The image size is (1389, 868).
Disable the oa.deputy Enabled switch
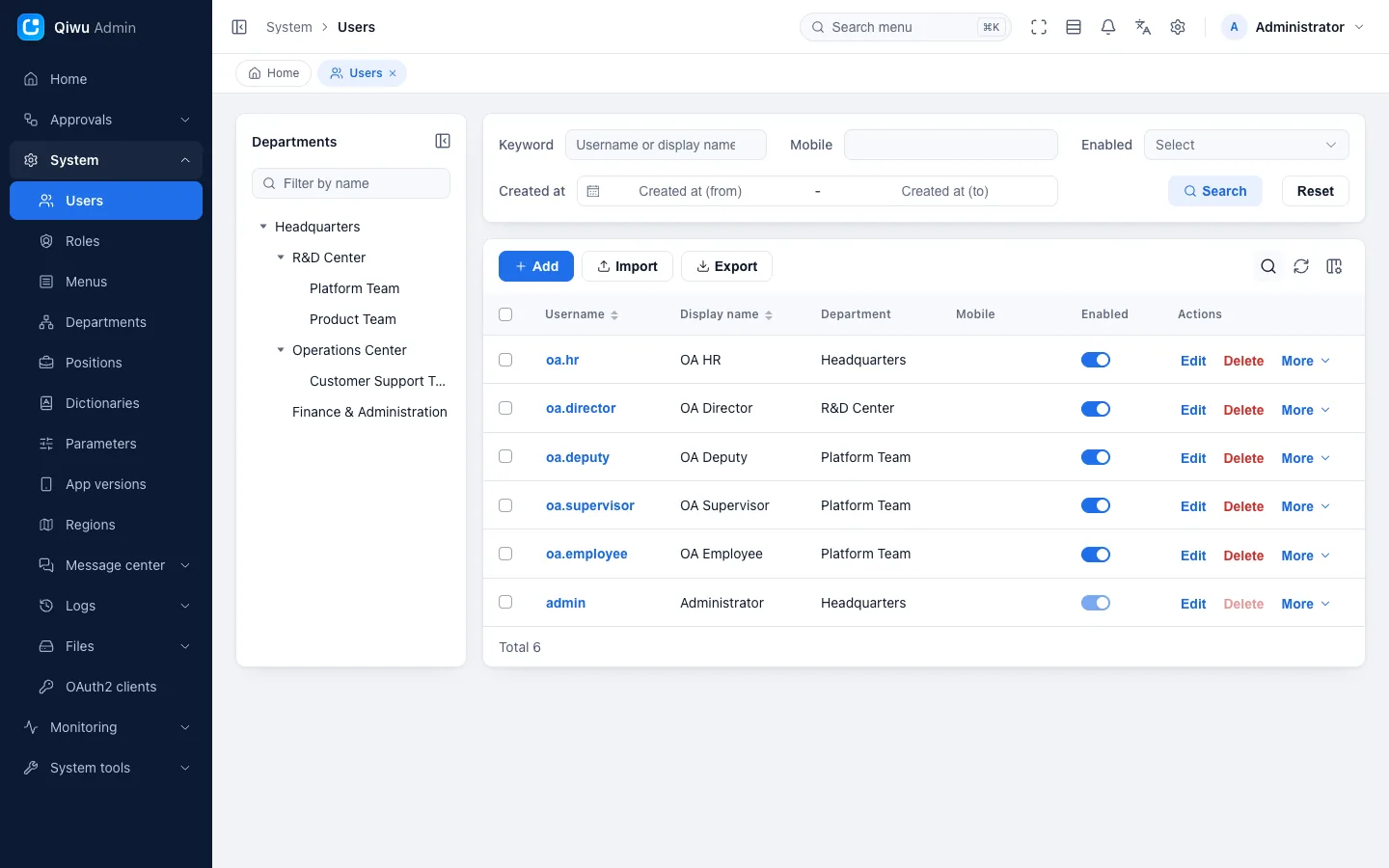click(1096, 457)
